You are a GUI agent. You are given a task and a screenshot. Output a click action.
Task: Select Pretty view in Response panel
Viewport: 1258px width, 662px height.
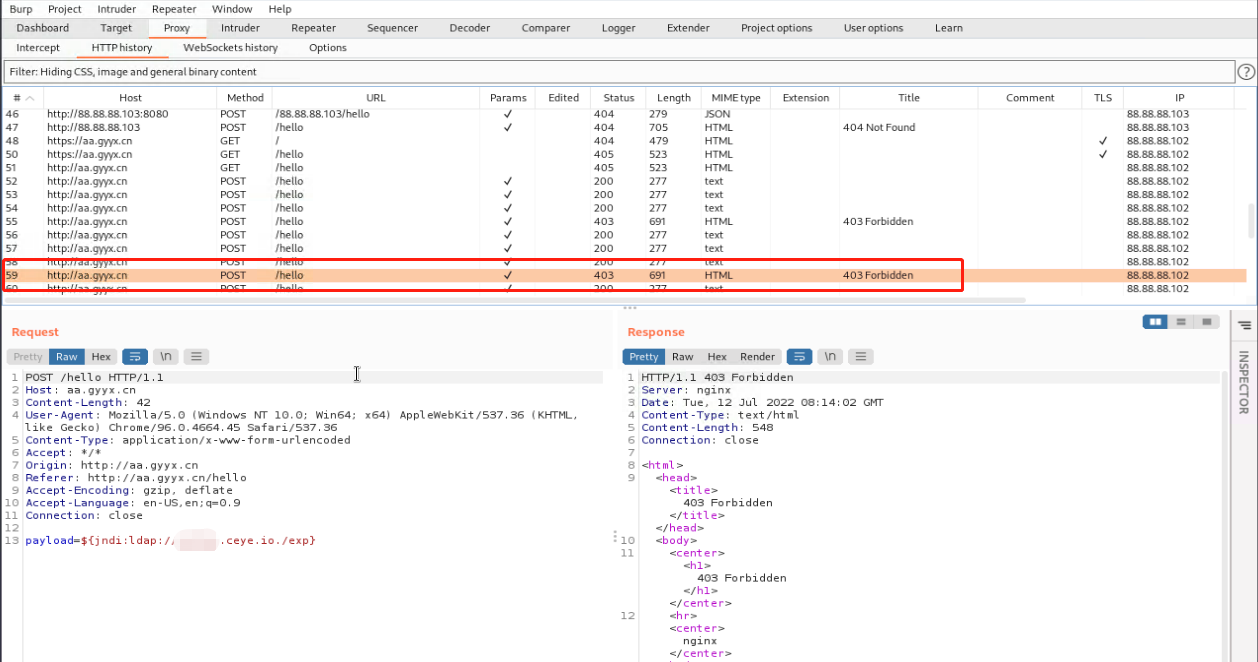click(x=644, y=356)
